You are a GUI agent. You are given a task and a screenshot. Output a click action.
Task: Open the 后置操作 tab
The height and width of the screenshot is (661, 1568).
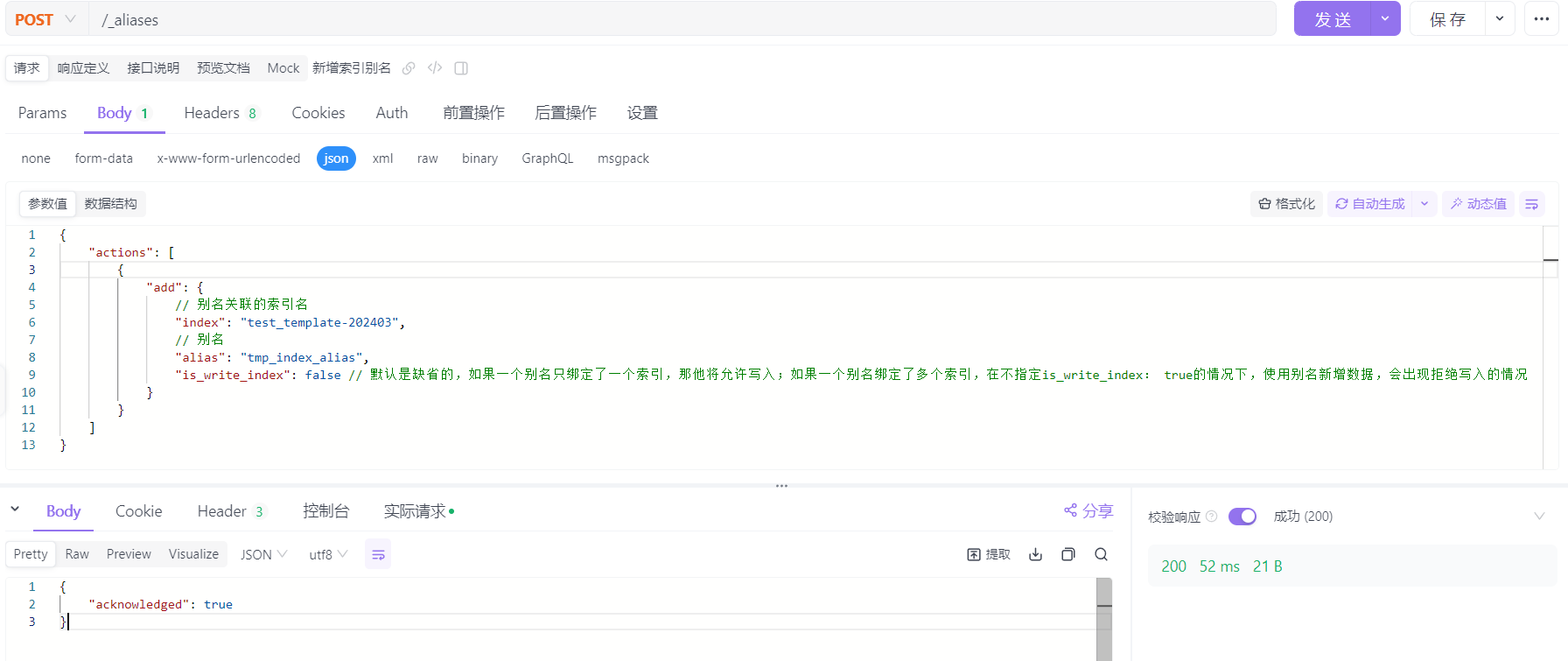click(565, 113)
